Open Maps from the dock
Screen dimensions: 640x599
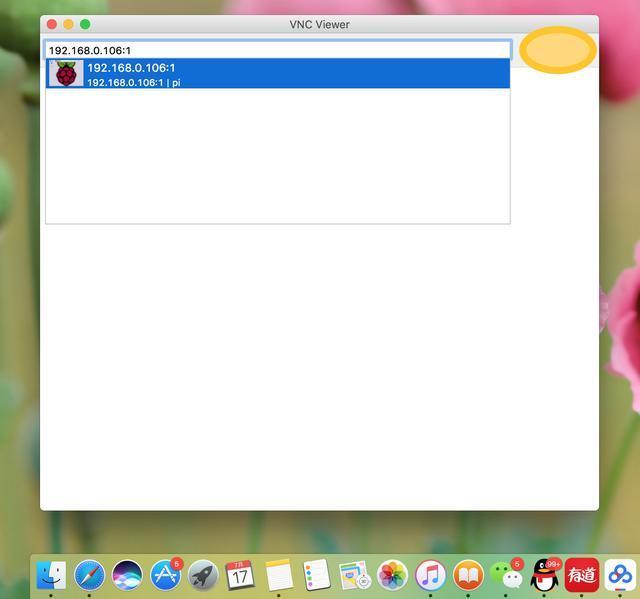tap(354, 575)
